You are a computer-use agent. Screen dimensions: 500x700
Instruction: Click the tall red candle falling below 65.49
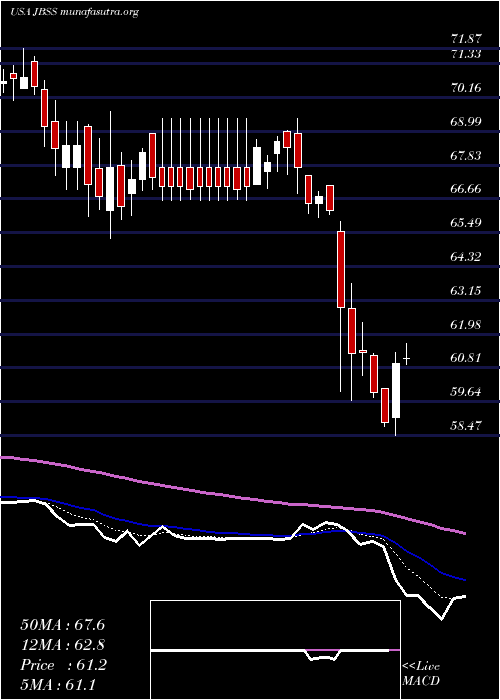[x=341, y=269]
